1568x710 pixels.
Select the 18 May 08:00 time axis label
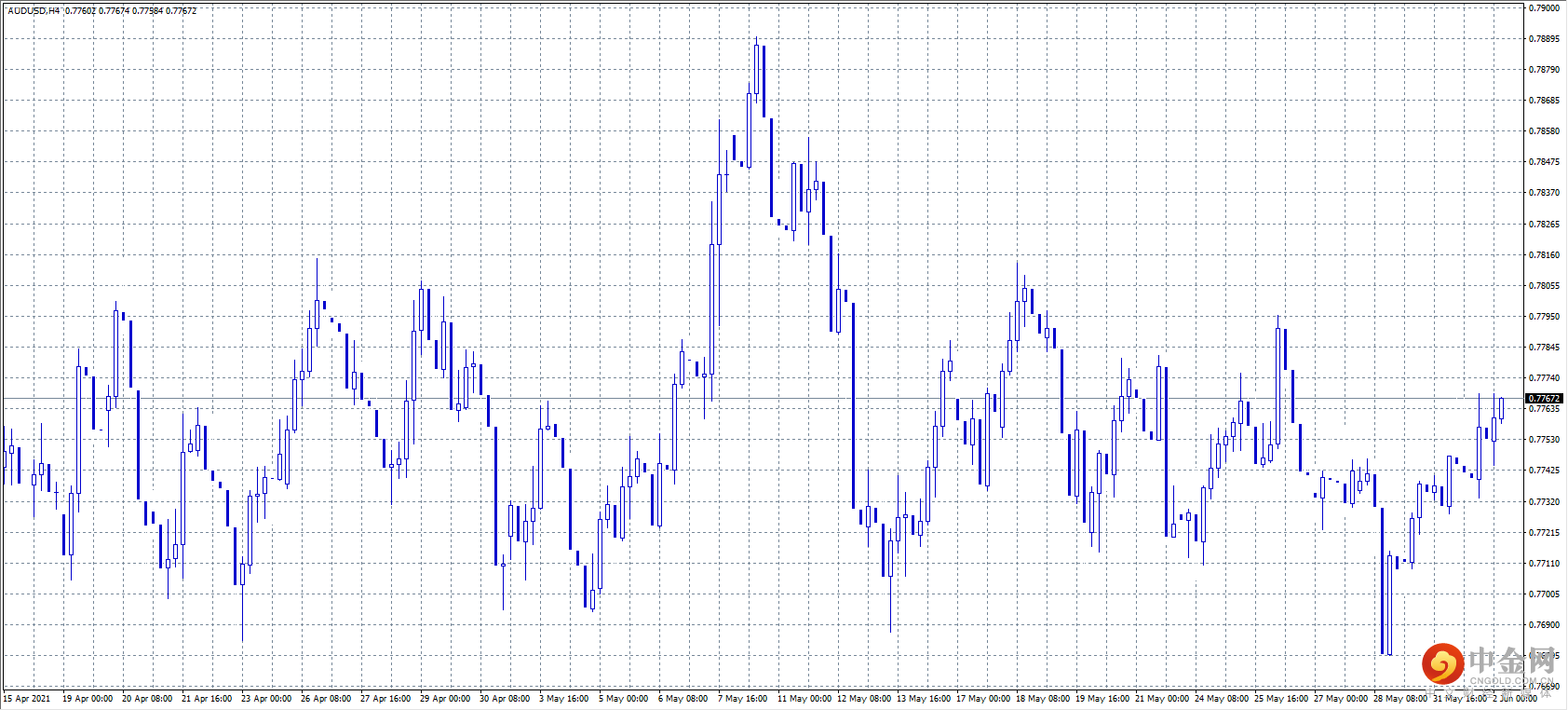[1043, 699]
